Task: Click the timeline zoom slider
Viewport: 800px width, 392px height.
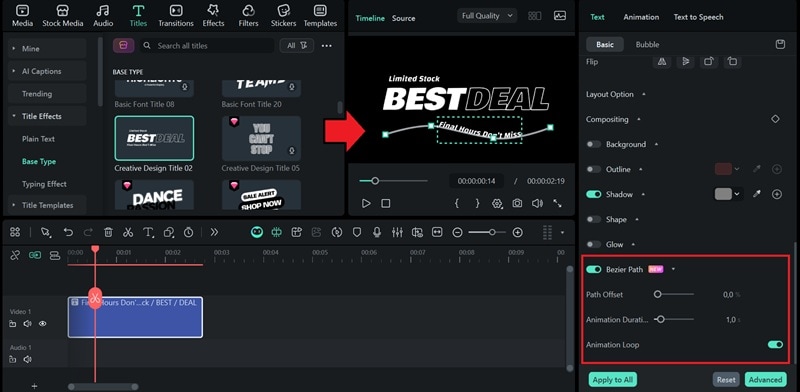Action: coord(487,232)
